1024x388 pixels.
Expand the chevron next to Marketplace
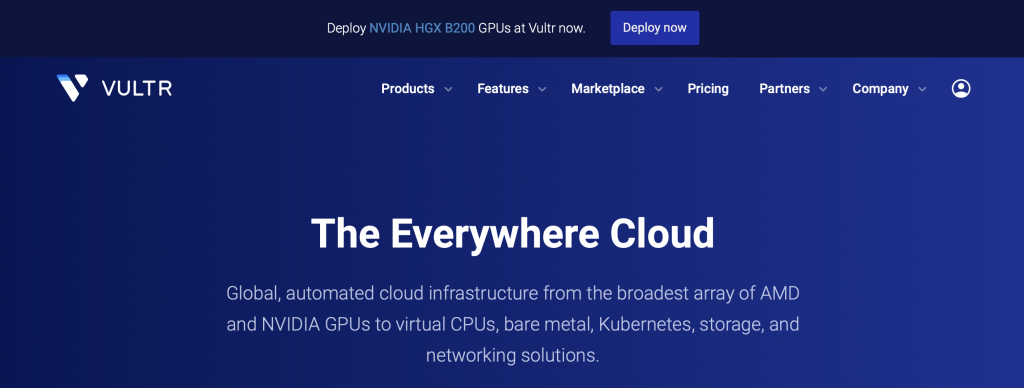pyautogui.click(x=658, y=89)
